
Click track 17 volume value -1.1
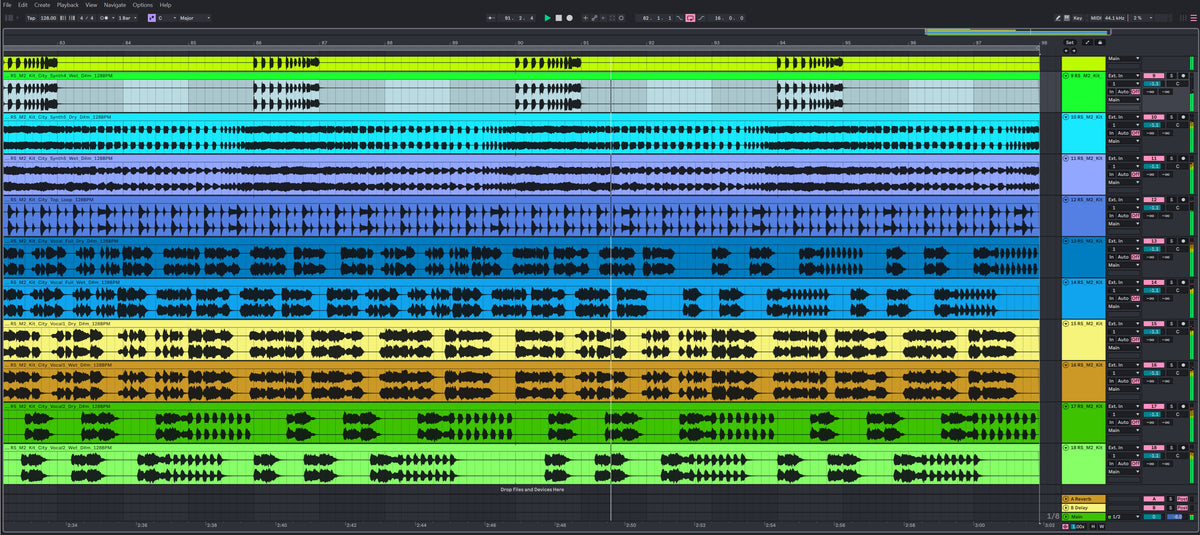point(1153,414)
